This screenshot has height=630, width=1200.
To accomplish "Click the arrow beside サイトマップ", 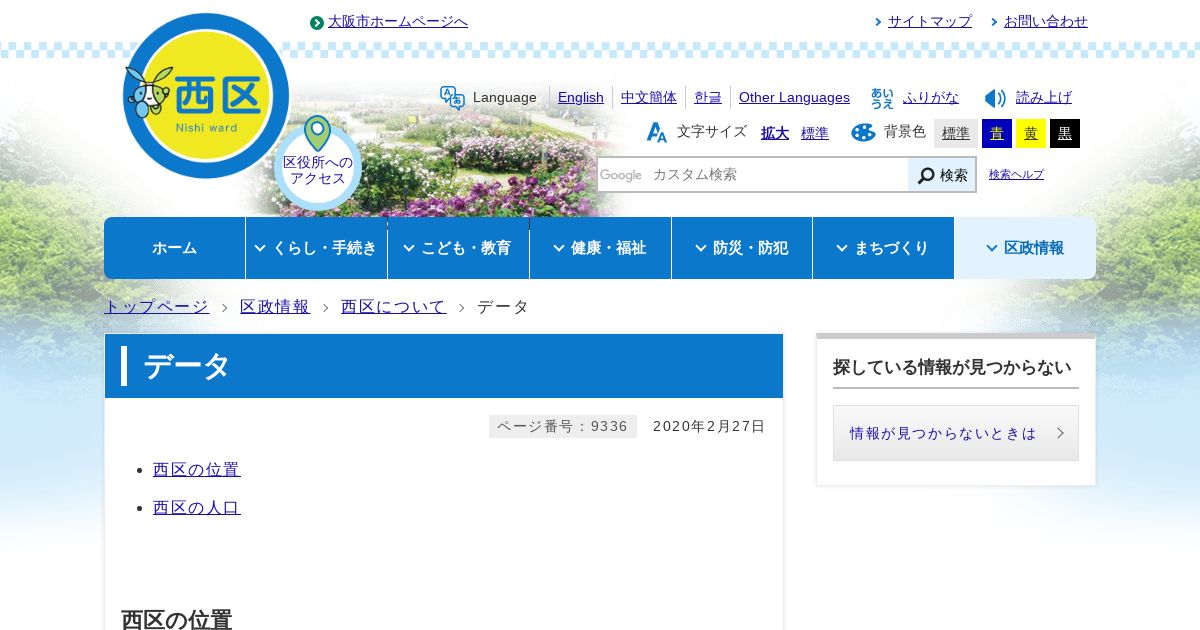I will [878, 22].
